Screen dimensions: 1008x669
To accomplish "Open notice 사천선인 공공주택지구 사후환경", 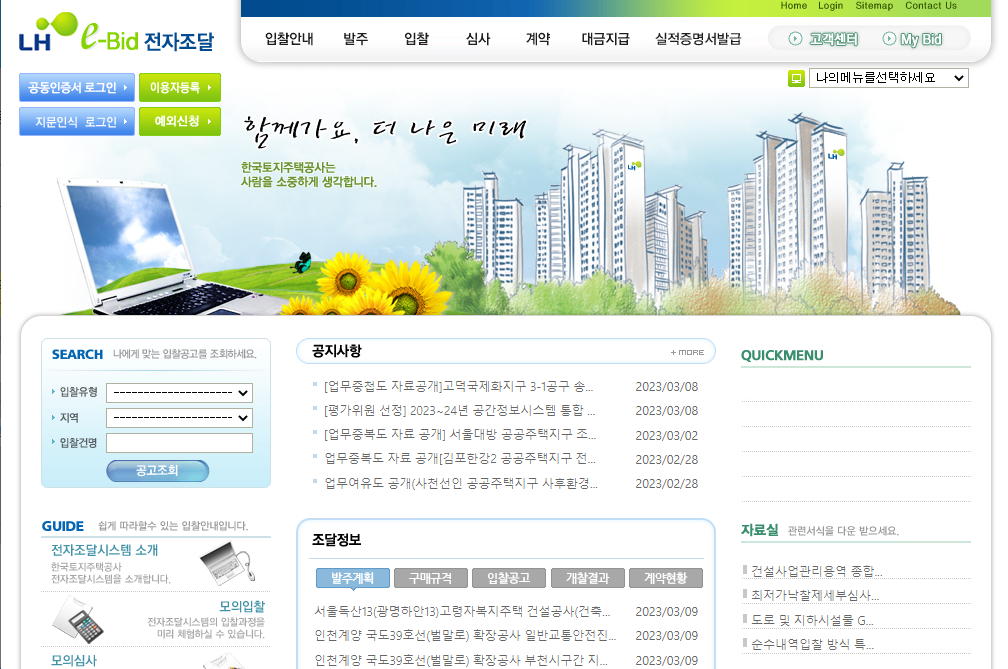I will pyautogui.click(x=461, y=483).
